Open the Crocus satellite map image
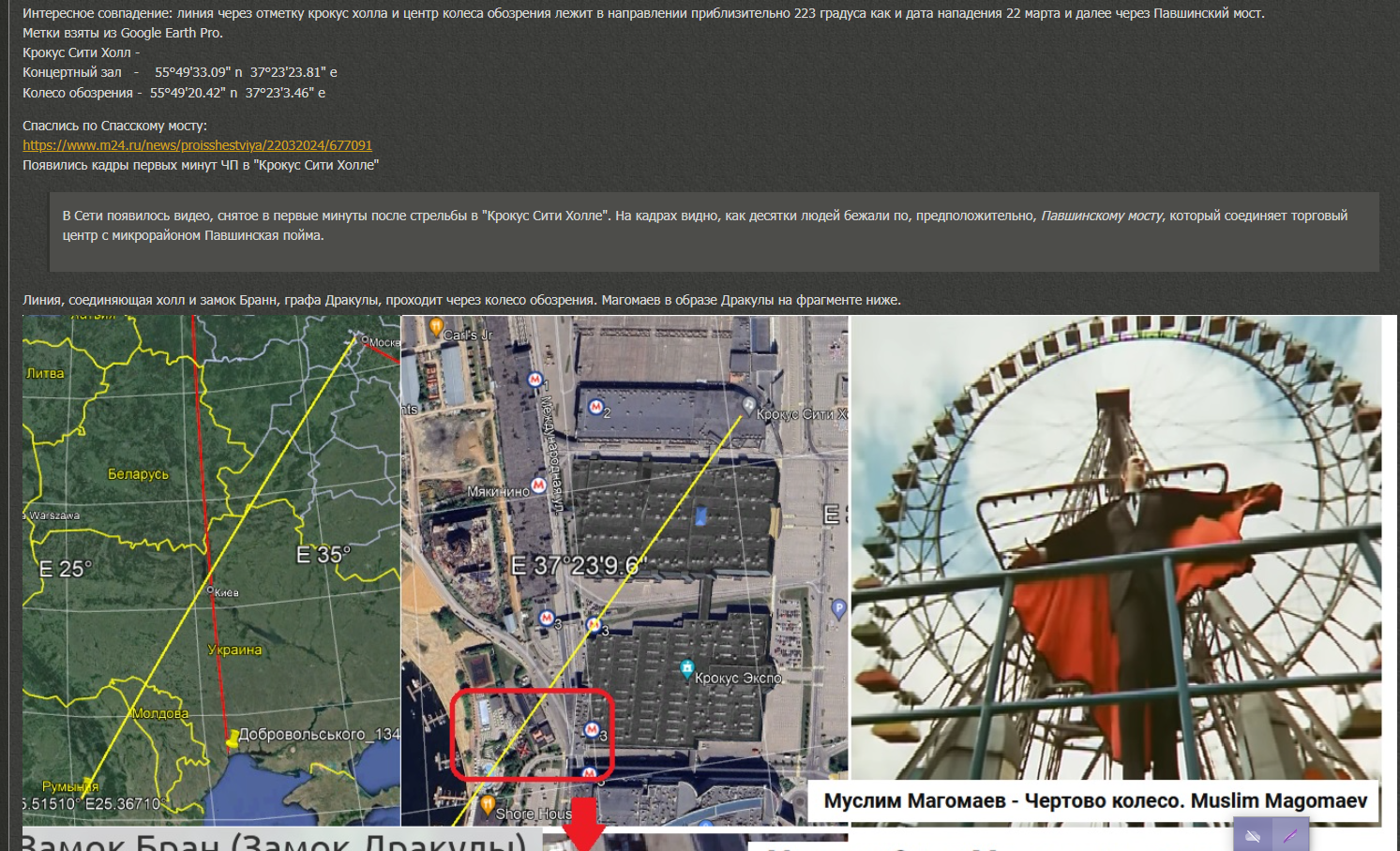The width and height of the screenshot is (1400, 851). coord(625,570)
